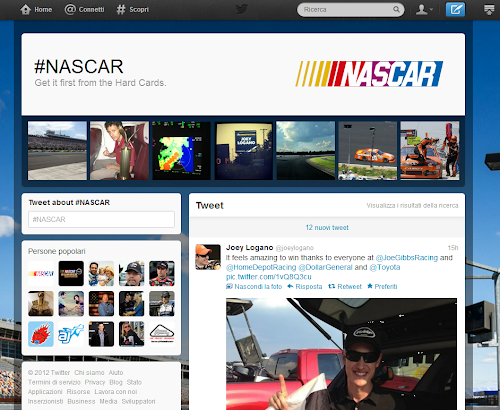The image size is (500, 410).
Task: Click the Inserzionisti footer link
Action: pyautogui.click(x=46, y=402)
